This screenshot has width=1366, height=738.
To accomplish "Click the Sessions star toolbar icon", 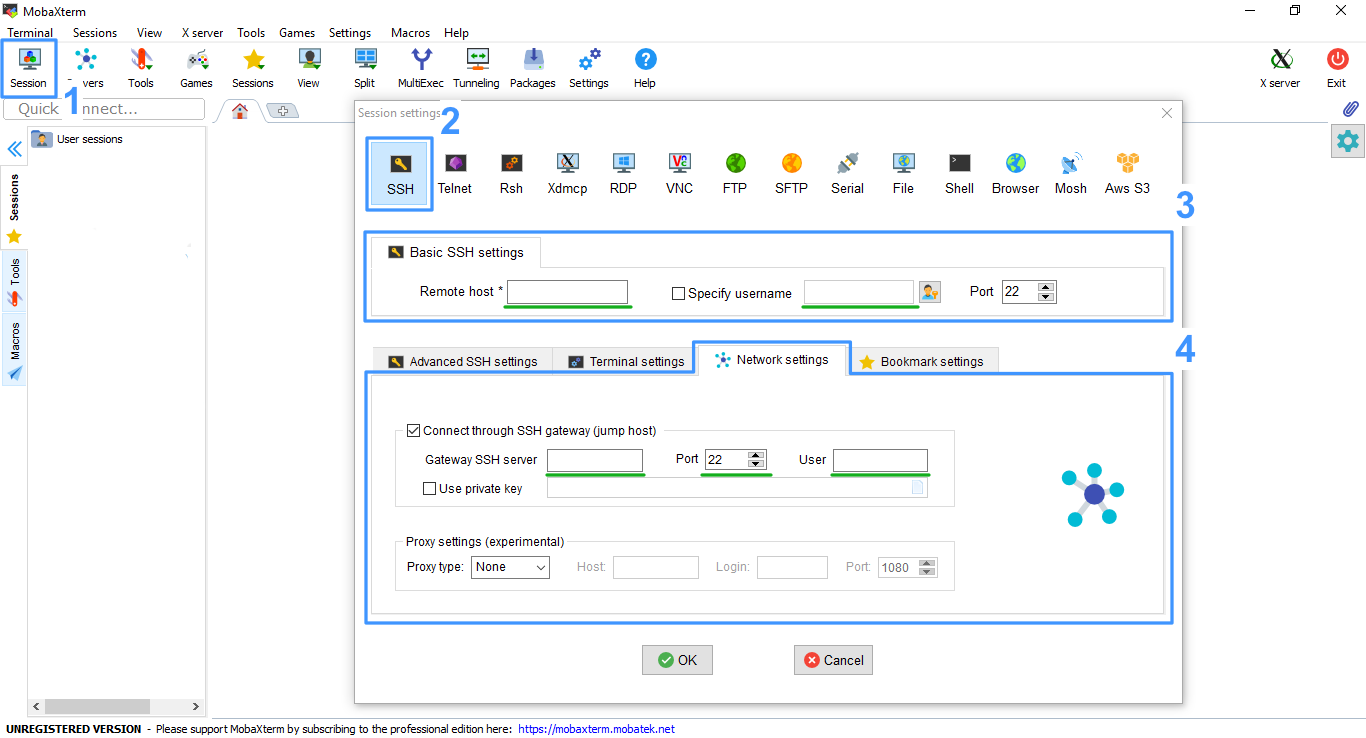I will [253, 69].
